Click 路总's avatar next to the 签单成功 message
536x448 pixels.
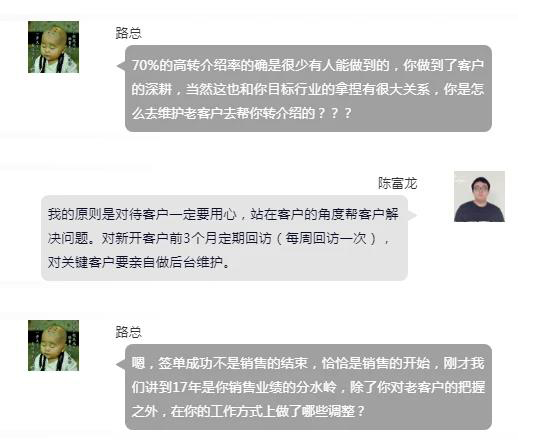[x=53, y=345]
